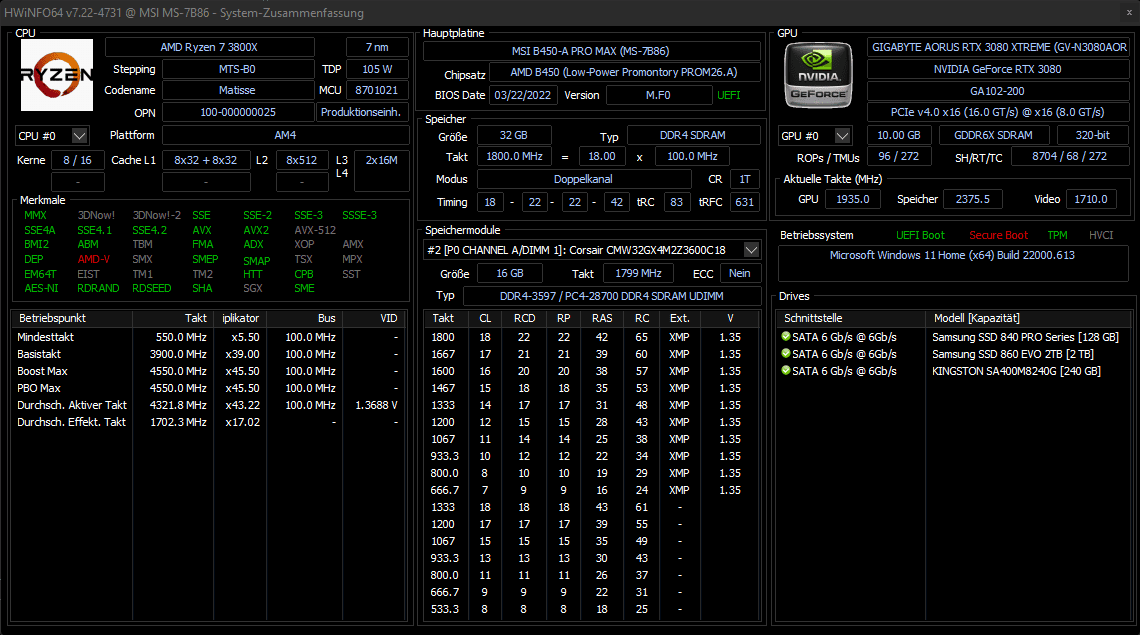Open the GPU #0 selector dropdown

click(842, 136)
